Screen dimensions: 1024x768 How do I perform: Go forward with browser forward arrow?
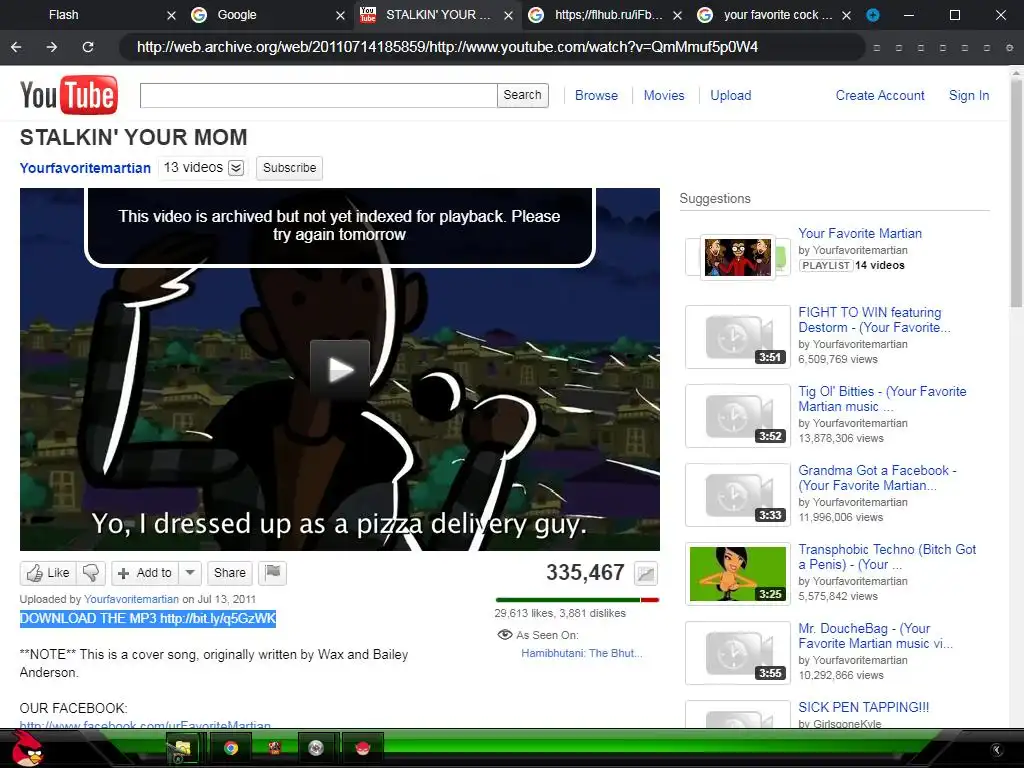pyautogui.click(x=52, y=47)
